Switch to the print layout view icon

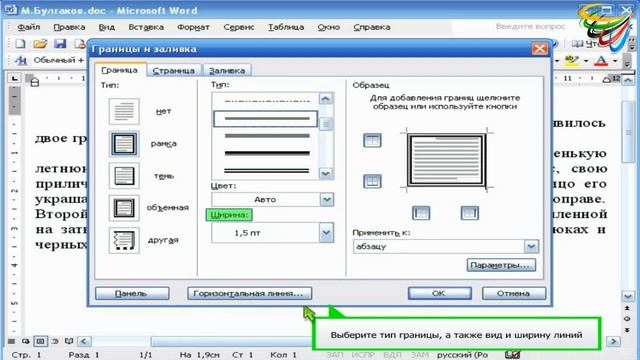[40, 341]
